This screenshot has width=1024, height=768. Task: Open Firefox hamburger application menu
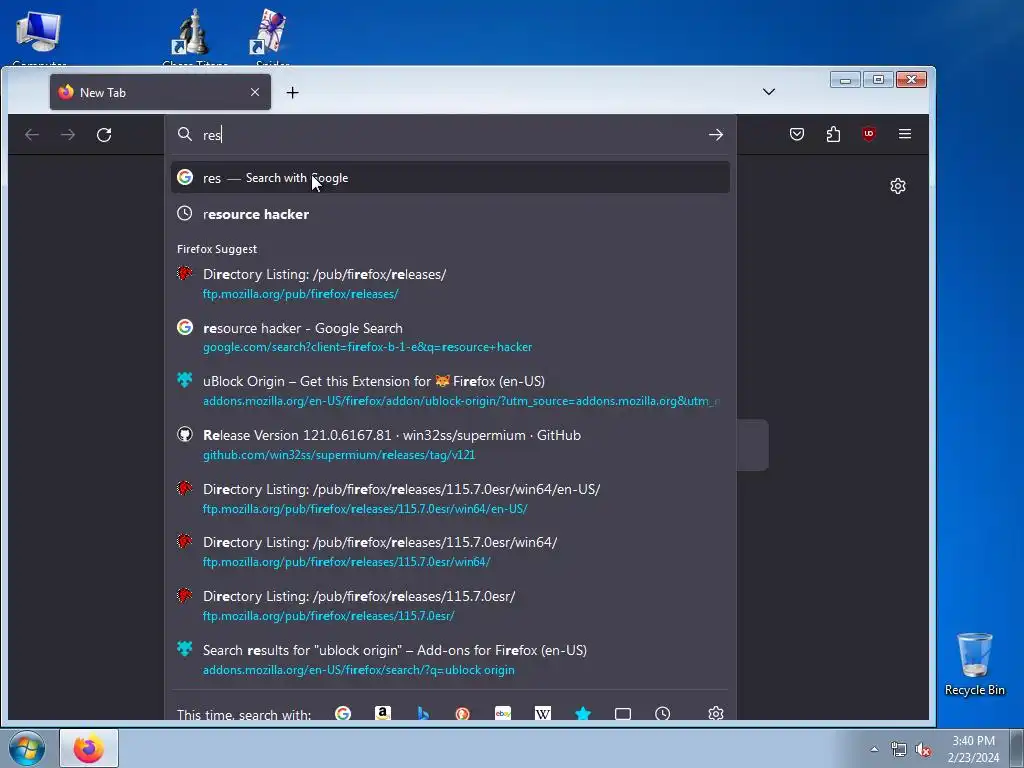coord(904,134)
